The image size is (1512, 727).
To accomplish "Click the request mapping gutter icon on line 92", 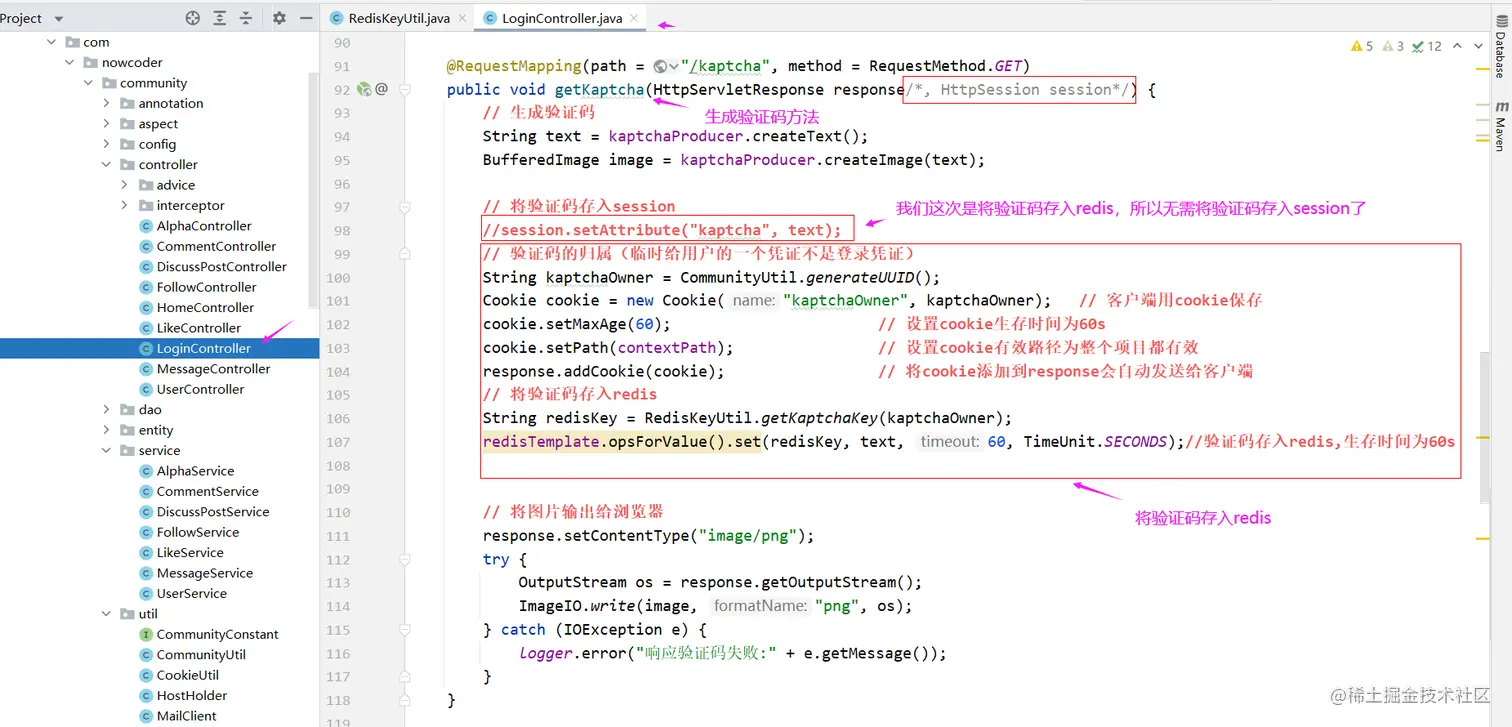I will [x=364, y=89].
